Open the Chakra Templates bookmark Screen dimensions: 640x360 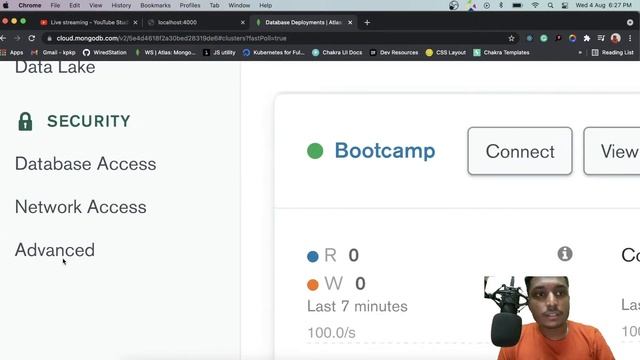[x=502, y=53]
